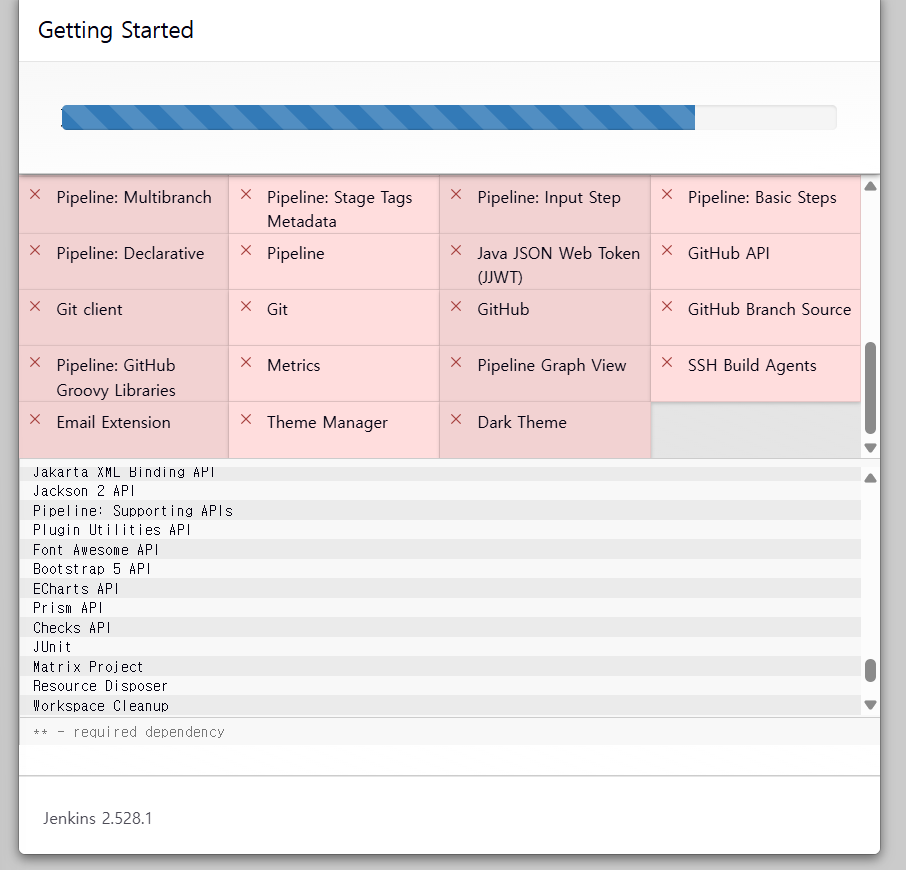906x870 pixels.
Task: Click the install log's scrollbar thumb
Action: 871,671
